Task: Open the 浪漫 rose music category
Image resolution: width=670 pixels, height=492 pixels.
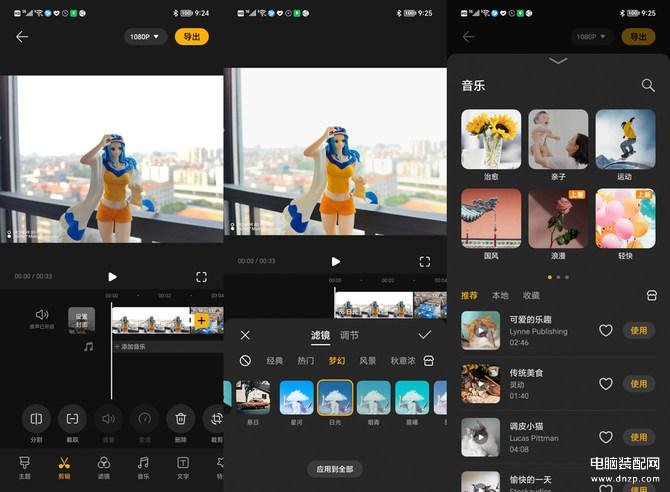Action: [x=558, y=218]
